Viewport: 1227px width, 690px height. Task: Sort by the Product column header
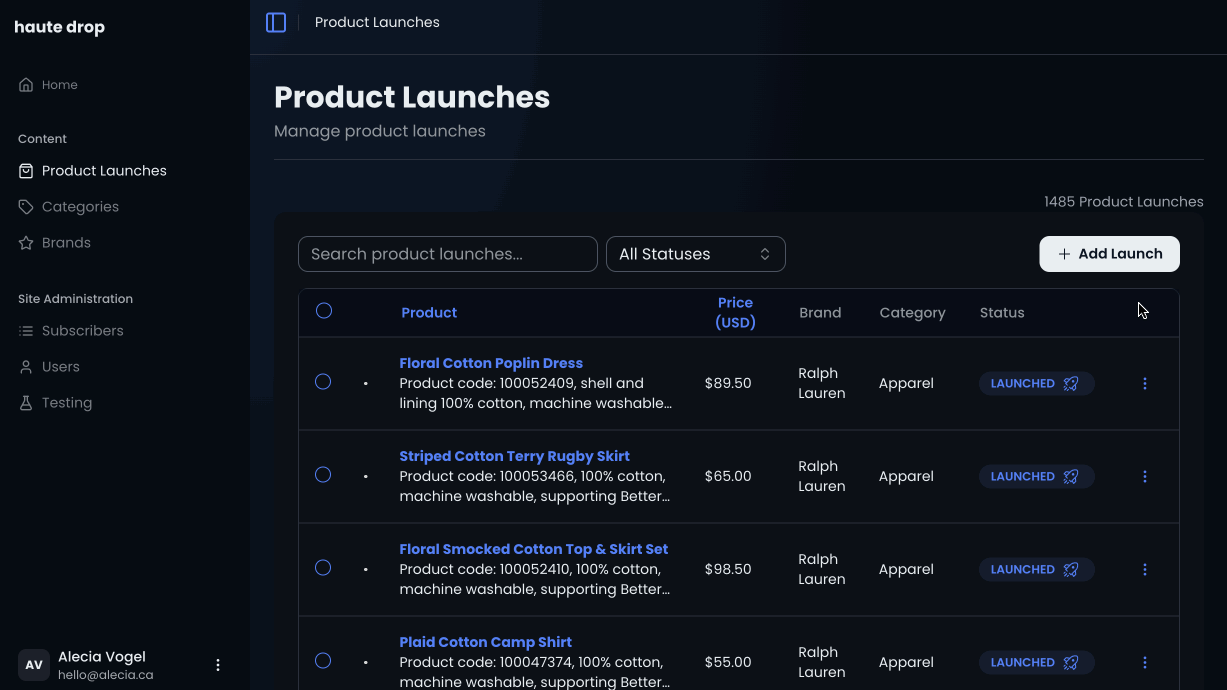point(429,313)
